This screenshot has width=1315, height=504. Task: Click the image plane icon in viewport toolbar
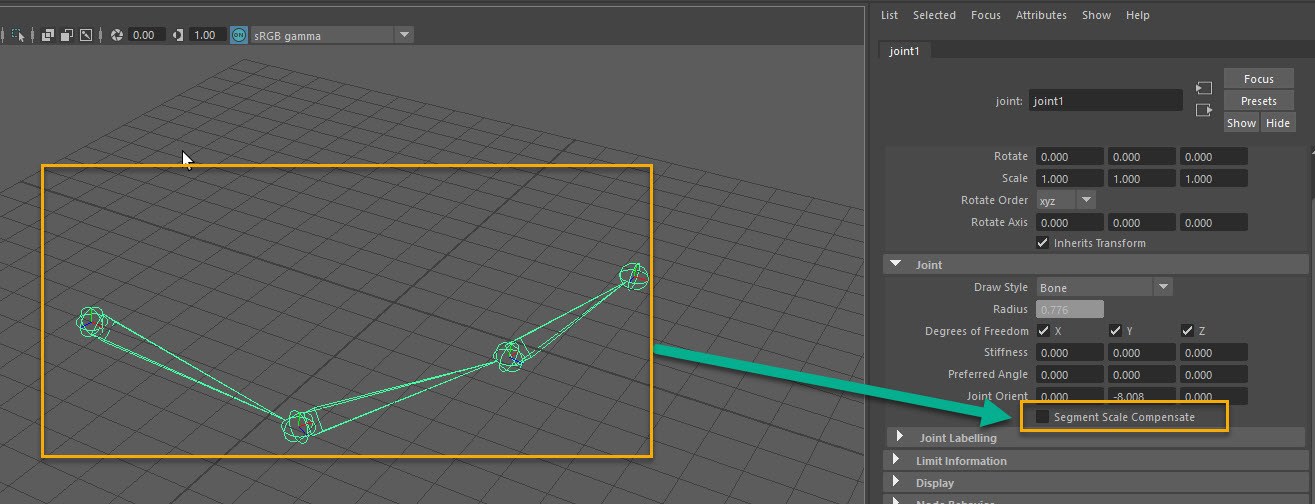coord(86,35)
